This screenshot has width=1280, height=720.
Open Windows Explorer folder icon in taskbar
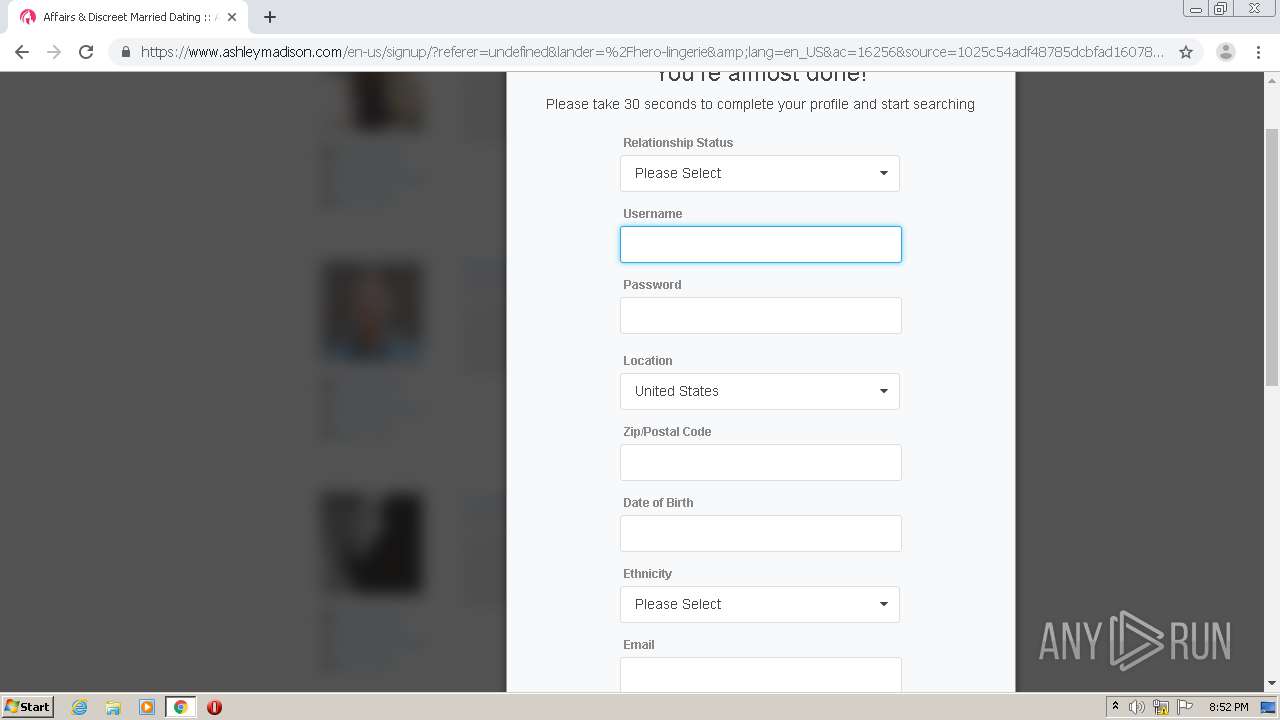[113, 707]
